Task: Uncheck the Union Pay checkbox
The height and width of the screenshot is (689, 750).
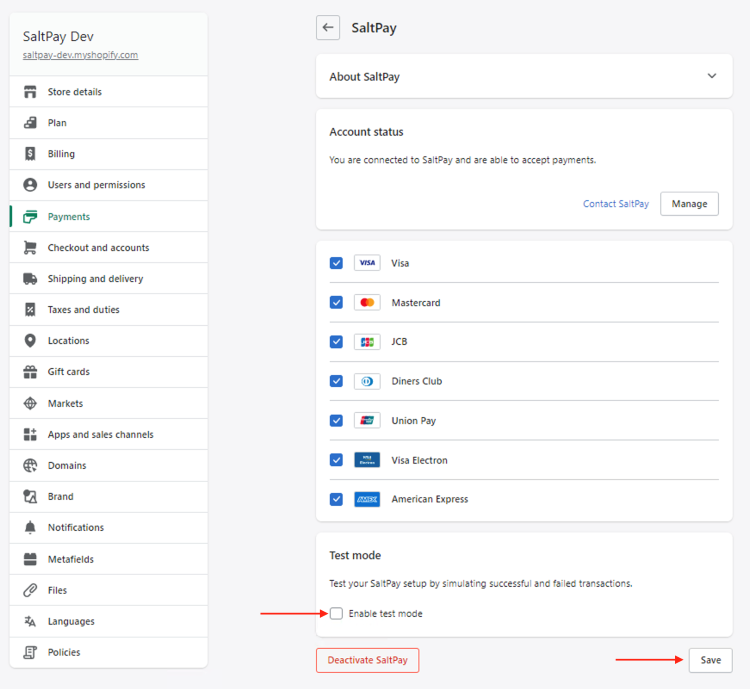Action: [336, 421]
